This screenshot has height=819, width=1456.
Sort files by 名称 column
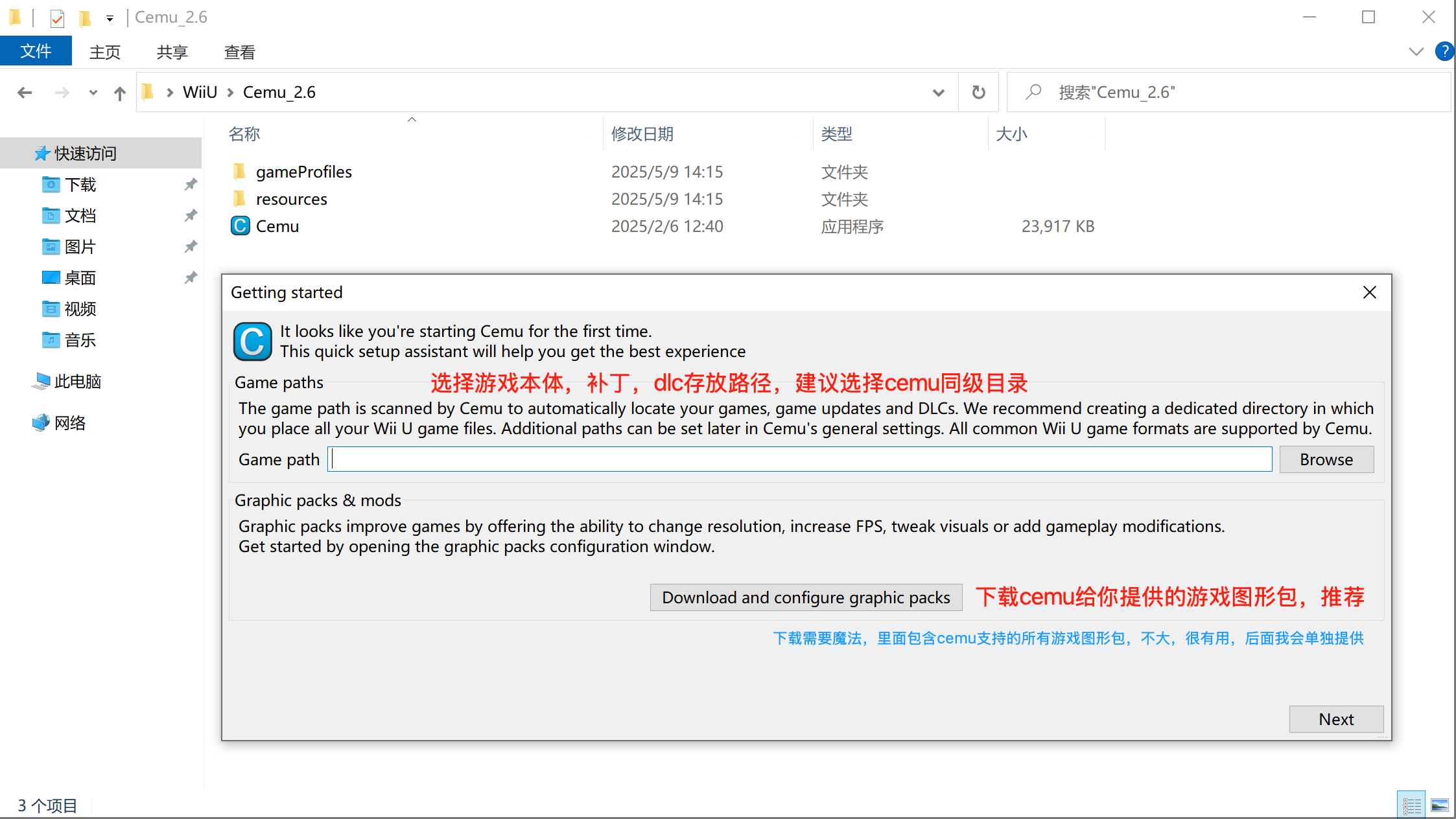244,134
